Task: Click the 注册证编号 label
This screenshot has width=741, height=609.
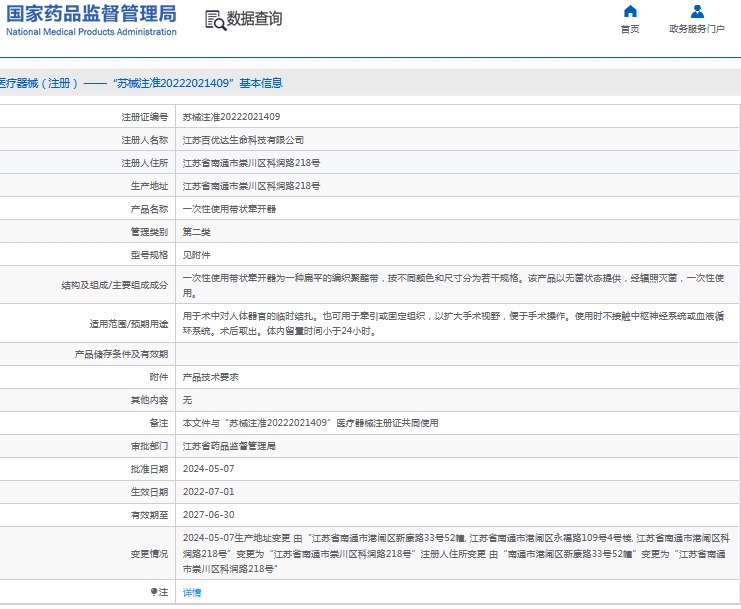Action: [145, 117]
